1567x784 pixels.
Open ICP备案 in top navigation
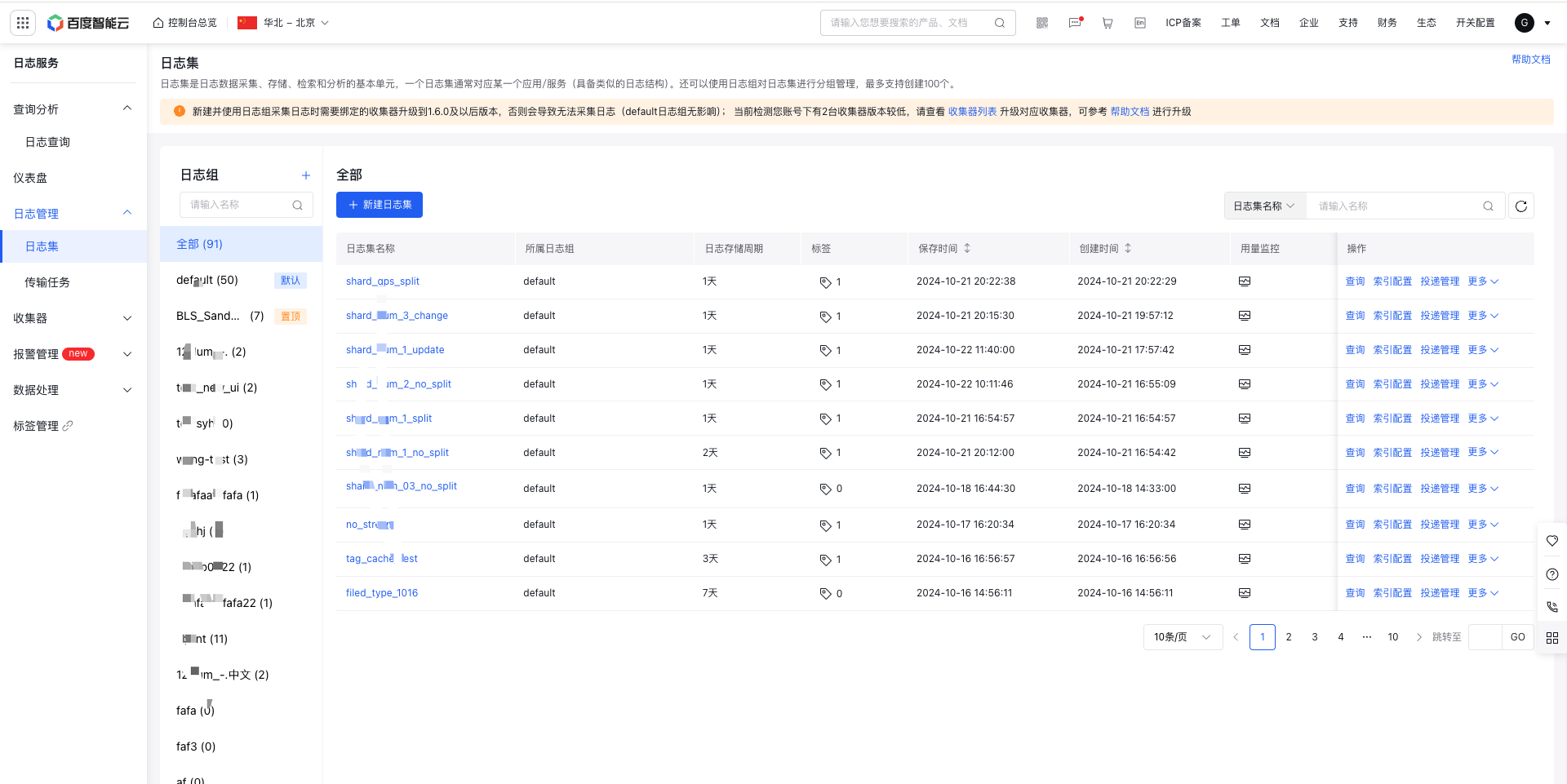[x=1183, y=23]
